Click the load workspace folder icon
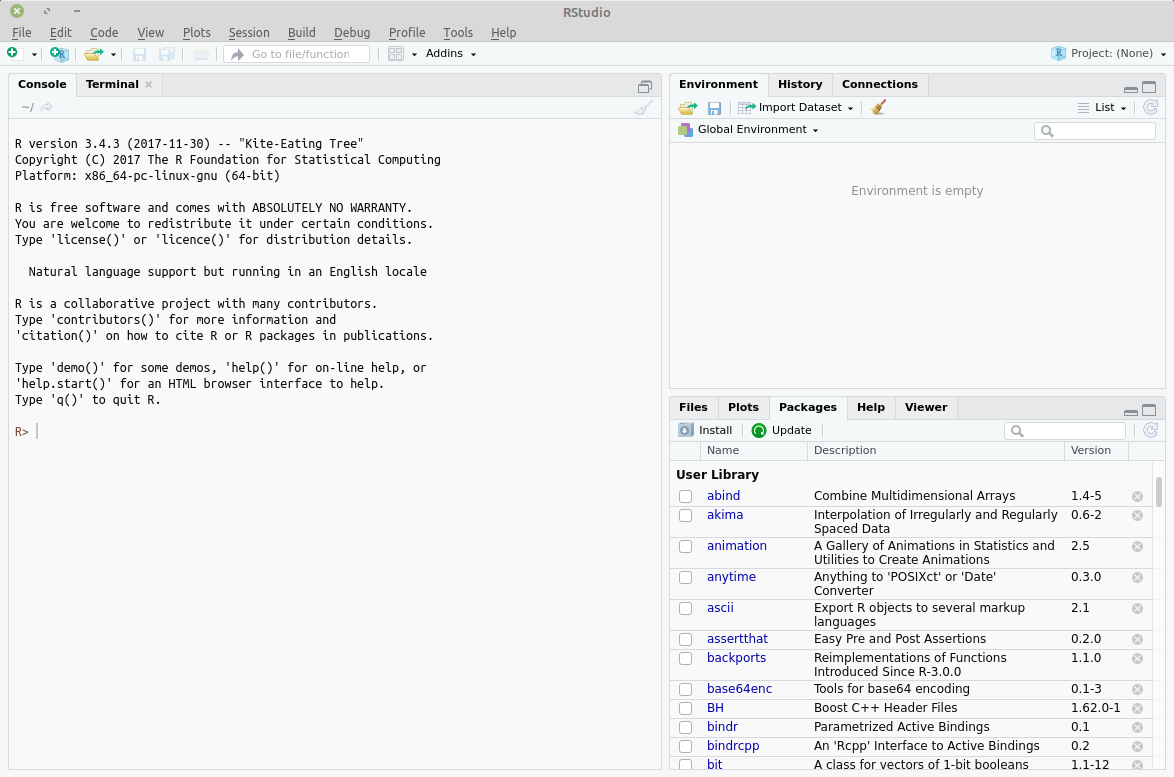Screen dimensions: 1174x777 687,108
